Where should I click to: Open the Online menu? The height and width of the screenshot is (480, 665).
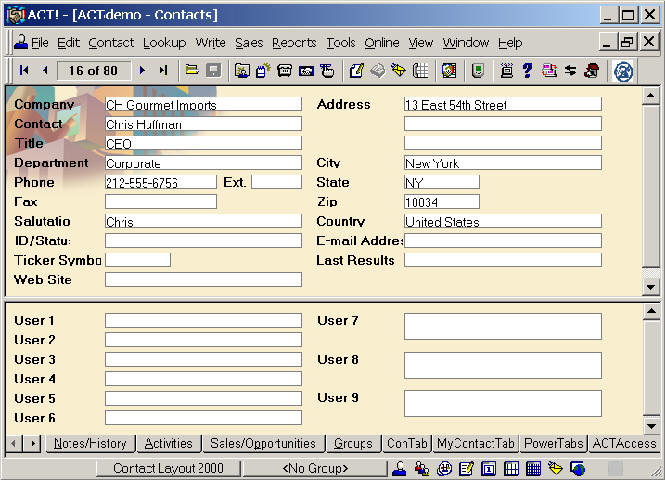click(x=382, y=43)
